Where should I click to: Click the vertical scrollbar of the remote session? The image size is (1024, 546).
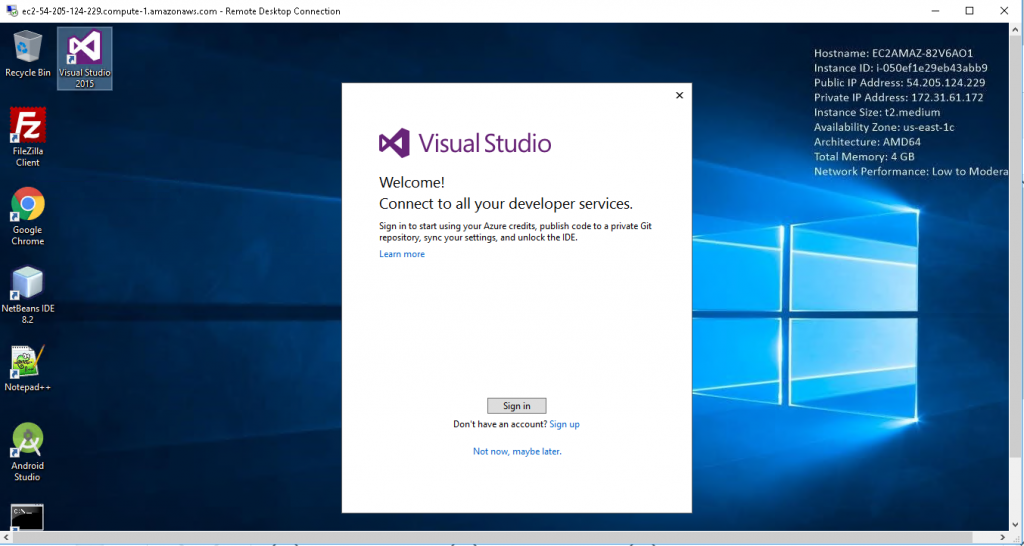click(1018, 280)
